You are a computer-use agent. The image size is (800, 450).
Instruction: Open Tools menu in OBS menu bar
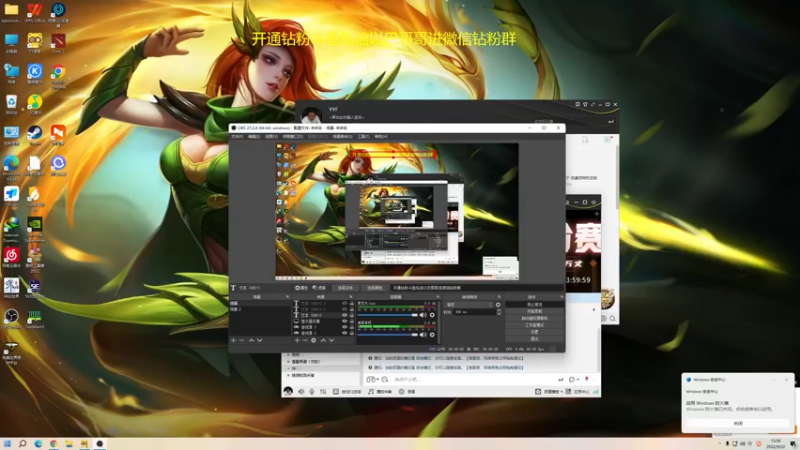pos(364,137)
